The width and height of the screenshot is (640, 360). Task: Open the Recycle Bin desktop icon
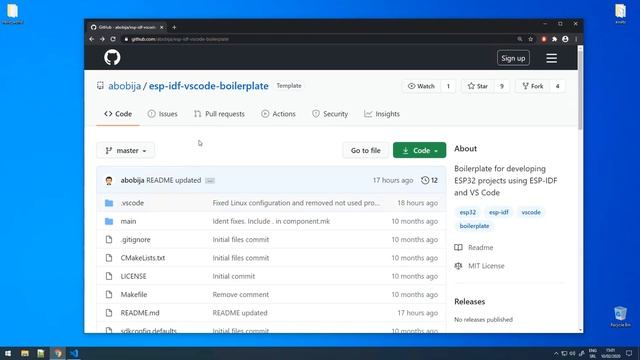point(620,316)
